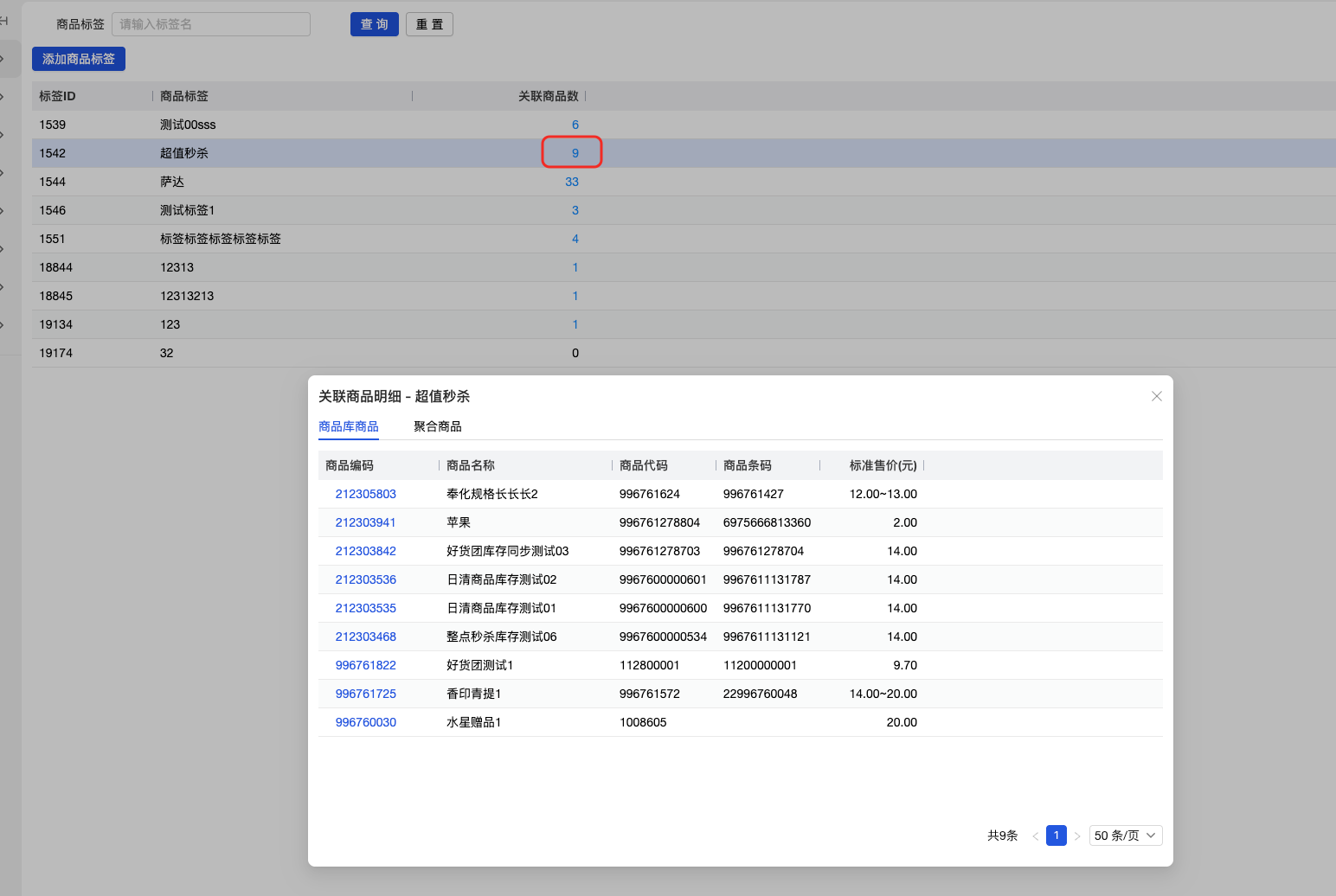Click the 重置 reset button
The height and width of the screenshot is (896, 1336).
tap(429, 24)
